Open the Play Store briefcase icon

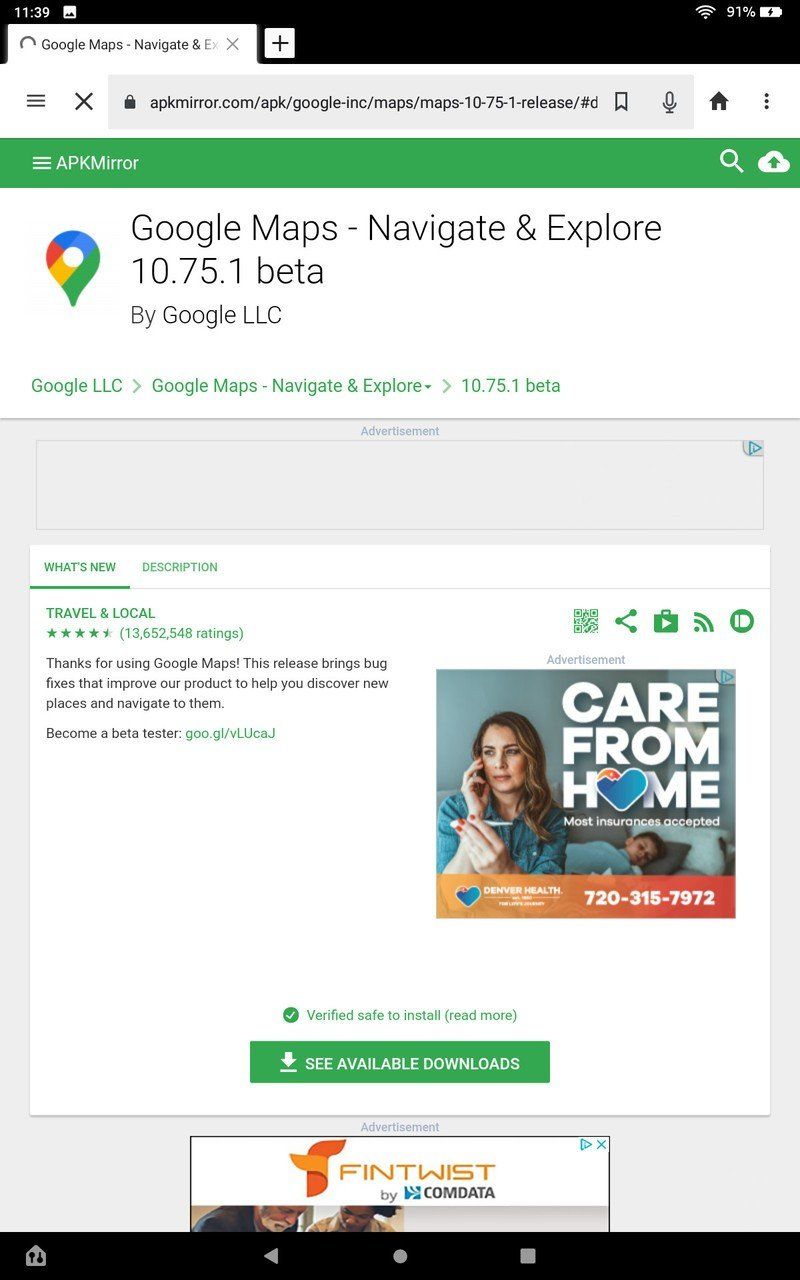click(665, 621)
